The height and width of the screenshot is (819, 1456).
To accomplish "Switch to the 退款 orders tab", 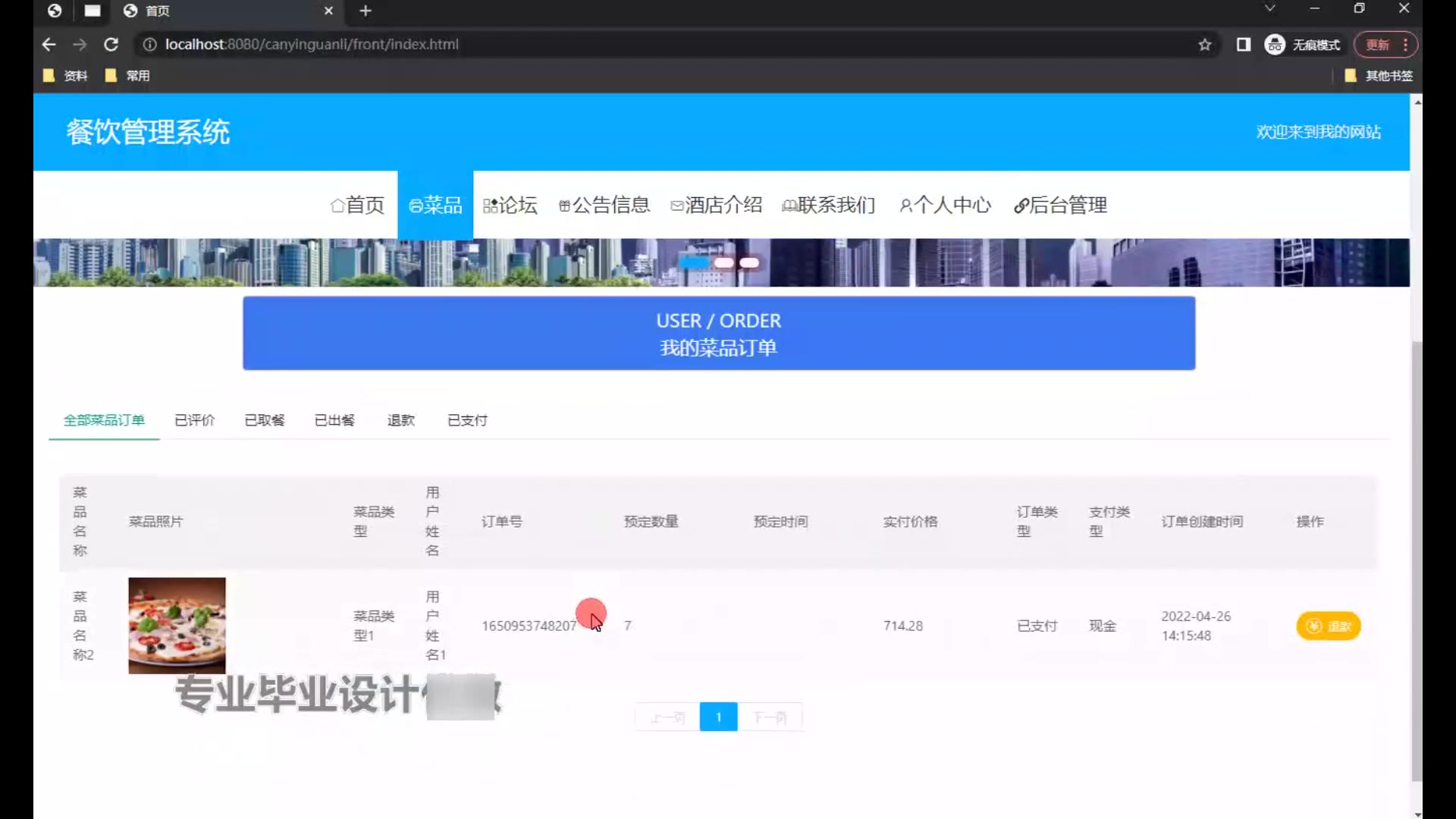I will (x=400, y=420).
